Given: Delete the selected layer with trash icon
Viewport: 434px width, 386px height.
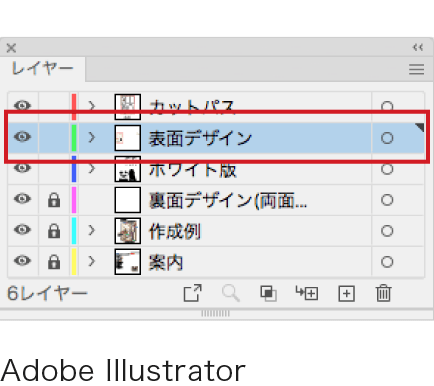Looking at the screenshot, I should [383, 293].
